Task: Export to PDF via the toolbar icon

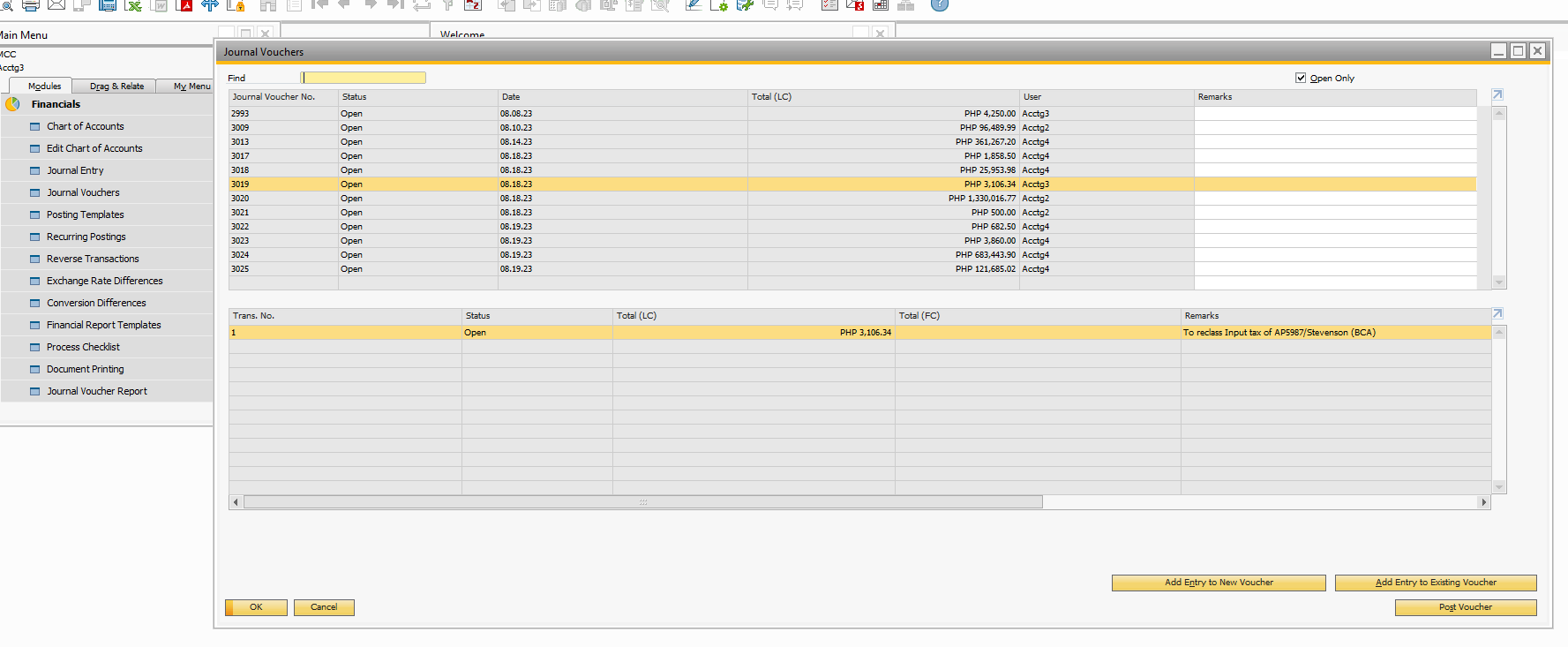Action: tap(185, 5)
